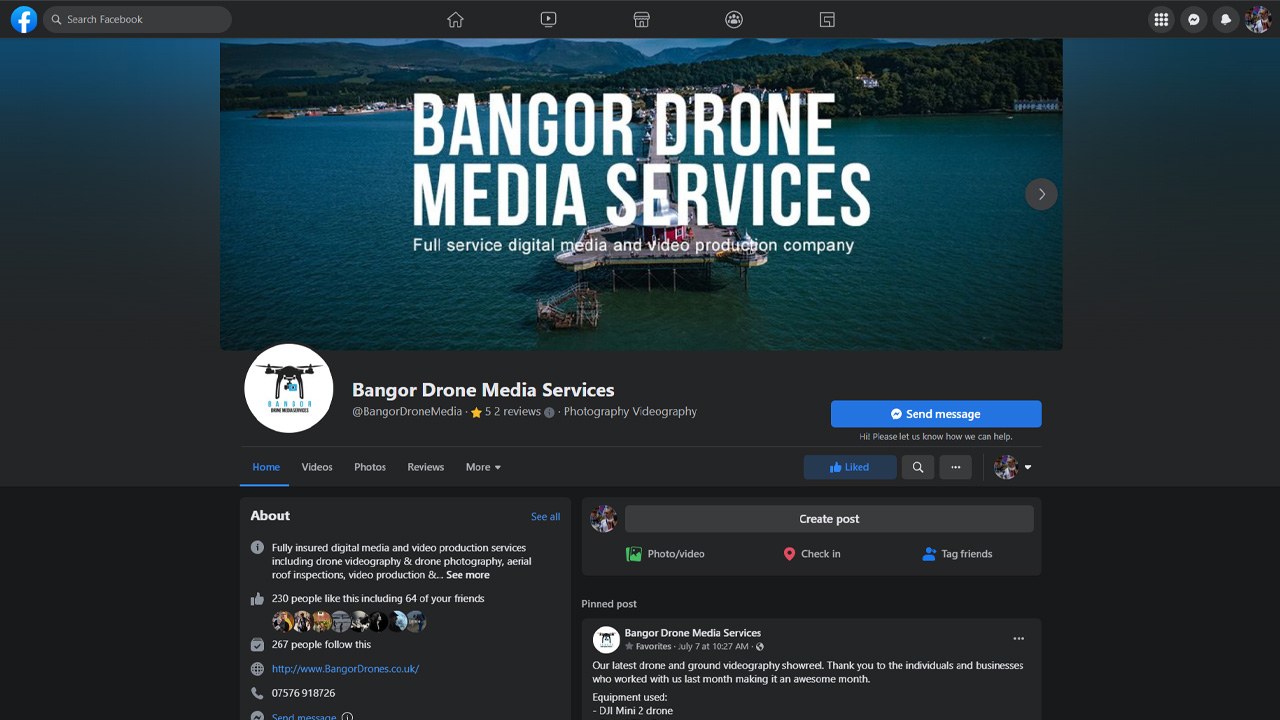Open the Notifications bell icon

click(x=1226, y=19)
